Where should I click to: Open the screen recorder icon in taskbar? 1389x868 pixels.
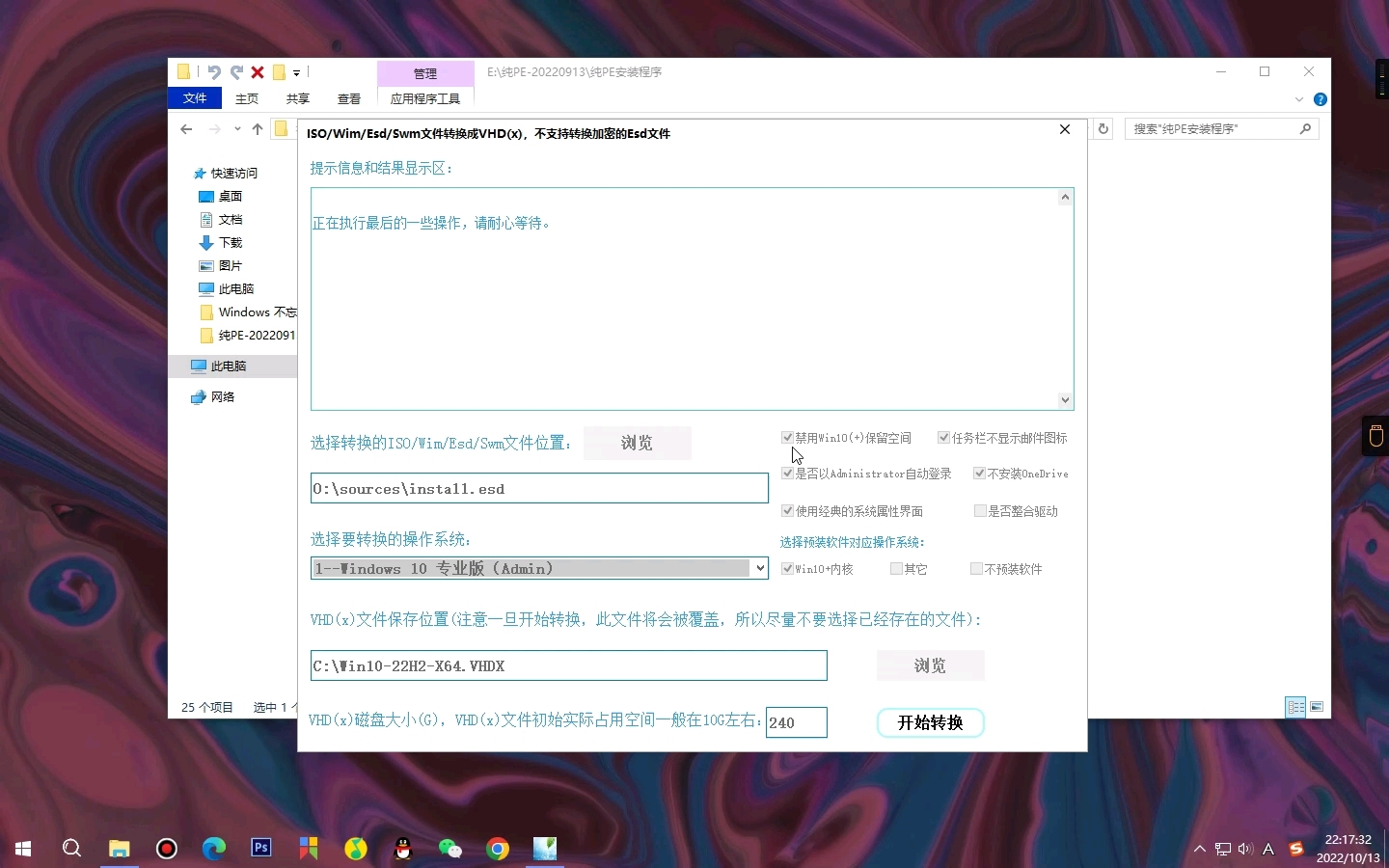click(166, 849)
